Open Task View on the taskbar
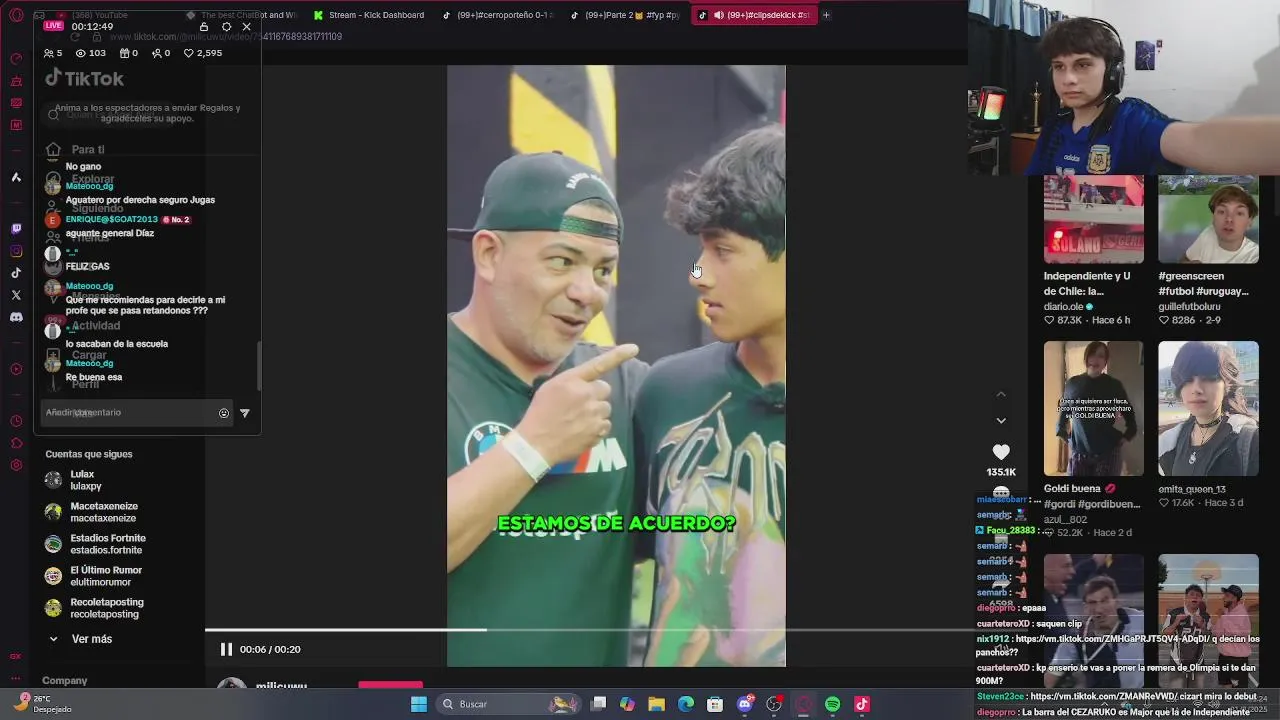This screenshot has width=1280, height=720. click(x=598, y=704)
